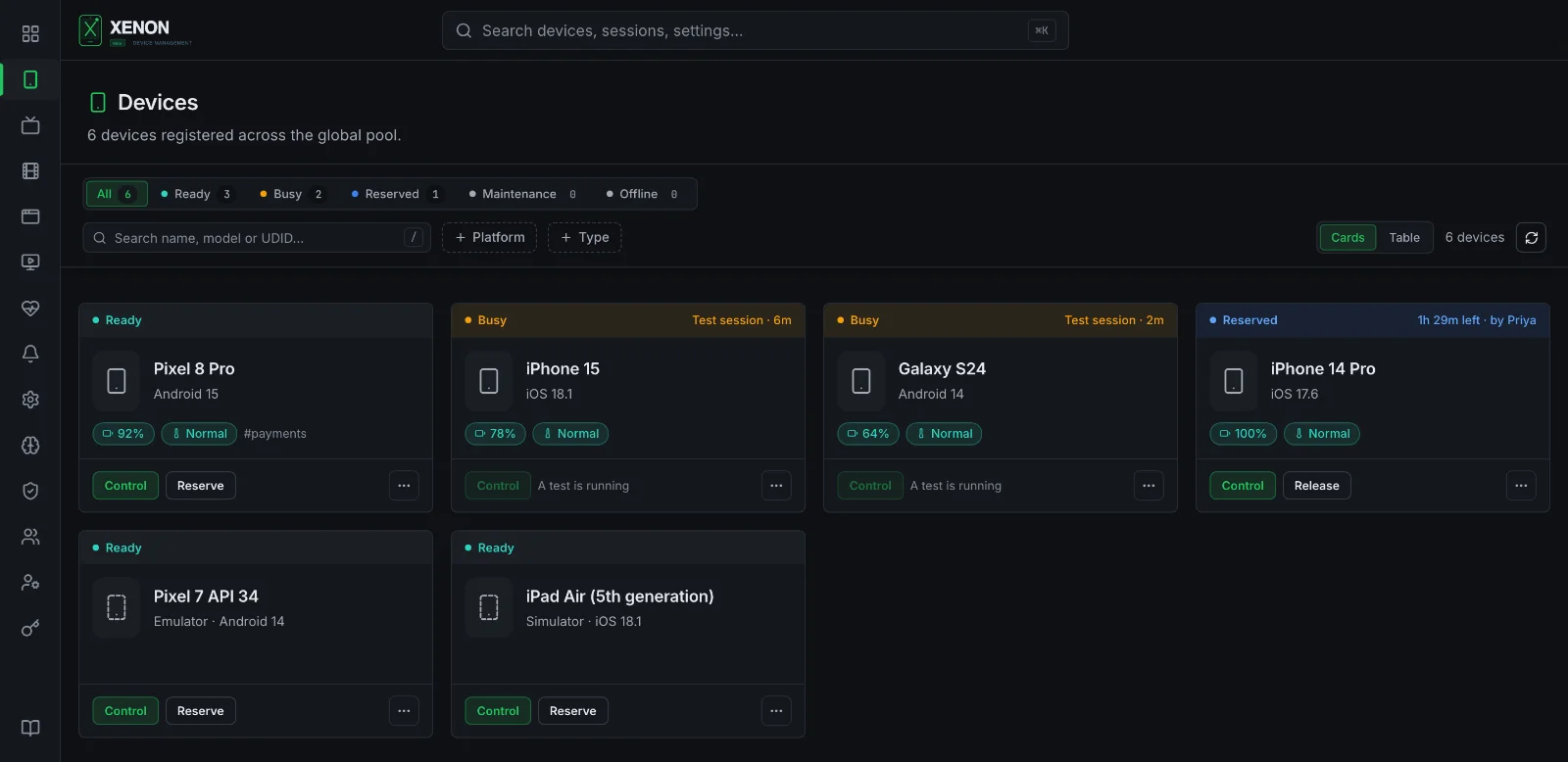Release the iPhone 14 Pro reservation
This screenshot has width=1568, height=762.
pos(1317,486)
